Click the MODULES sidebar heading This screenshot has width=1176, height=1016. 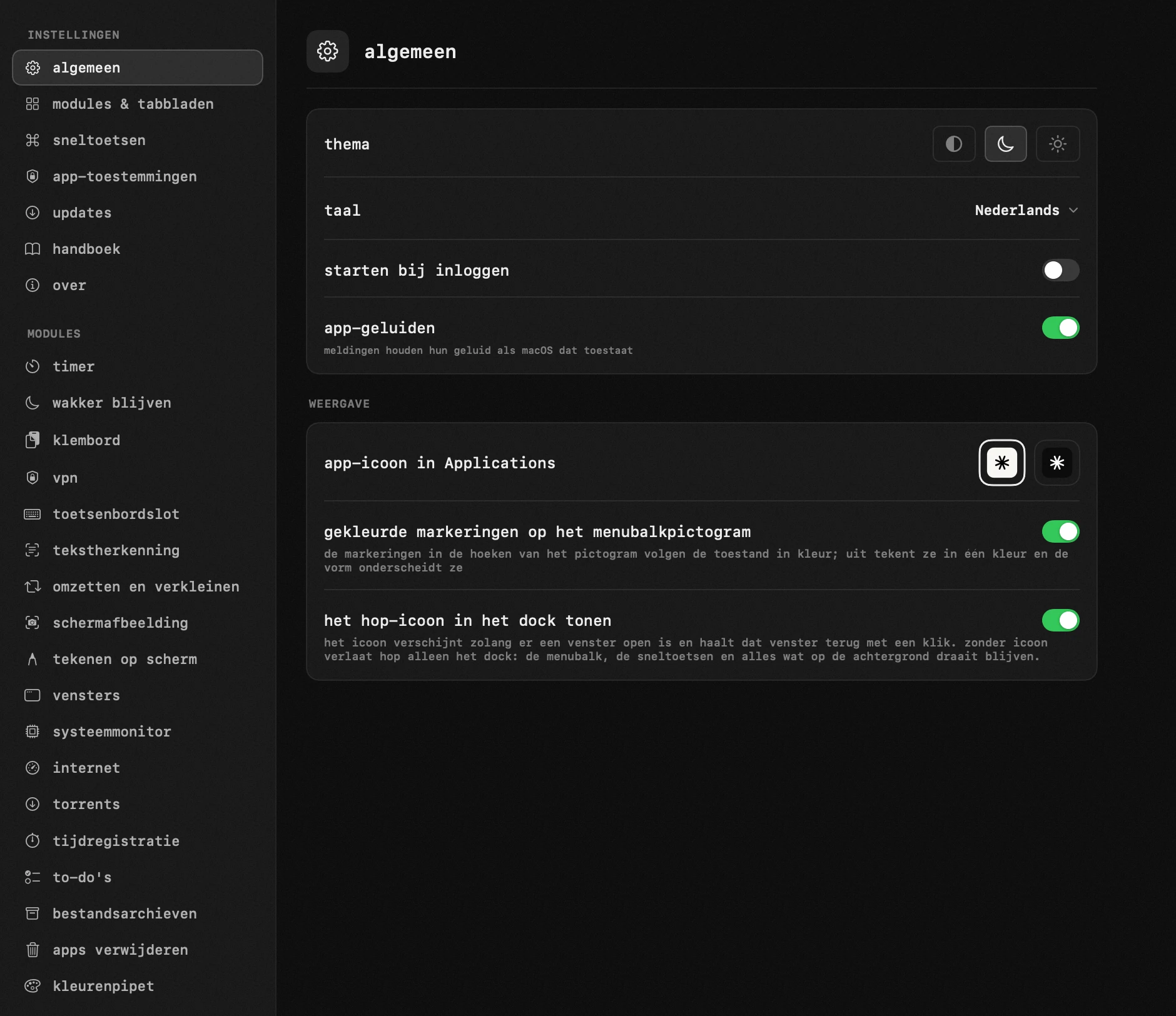point(54,334)
